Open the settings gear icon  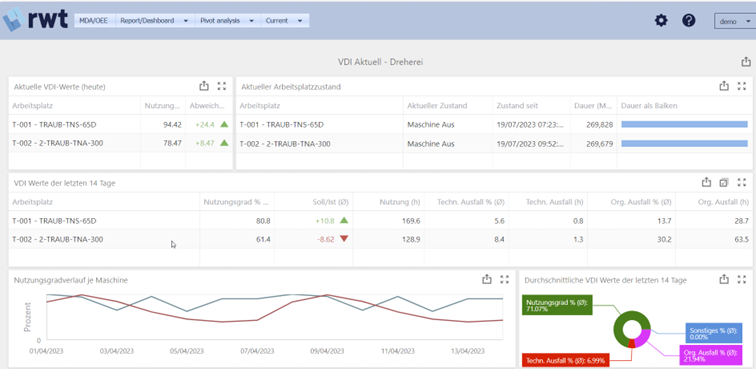tap(661, 20)
